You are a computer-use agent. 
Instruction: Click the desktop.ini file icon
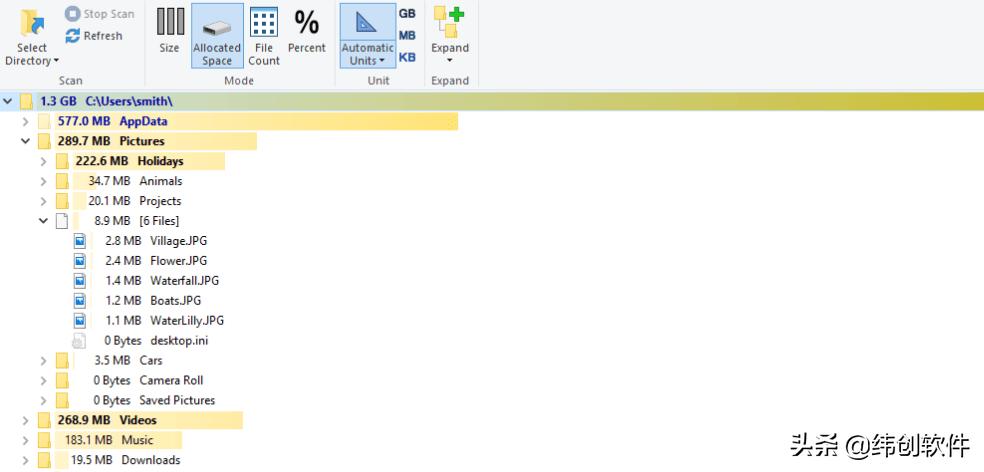coord(79,341)
